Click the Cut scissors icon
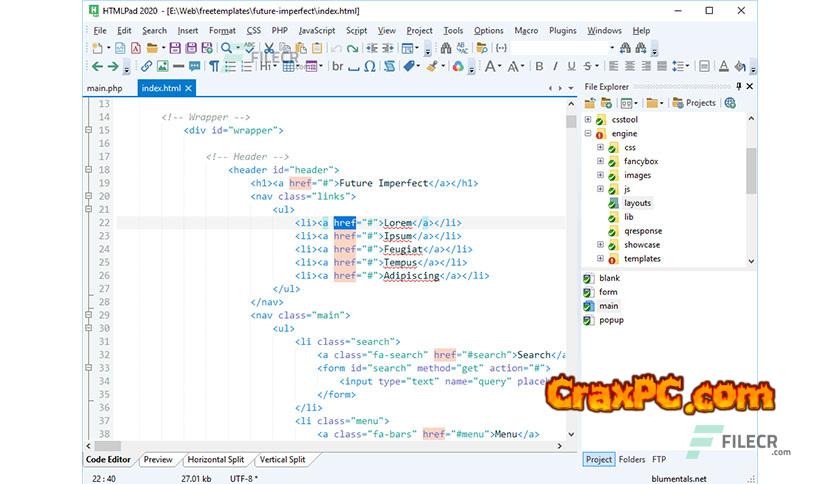836x484 pixels. pyautogui.click(x=269, y=48)
